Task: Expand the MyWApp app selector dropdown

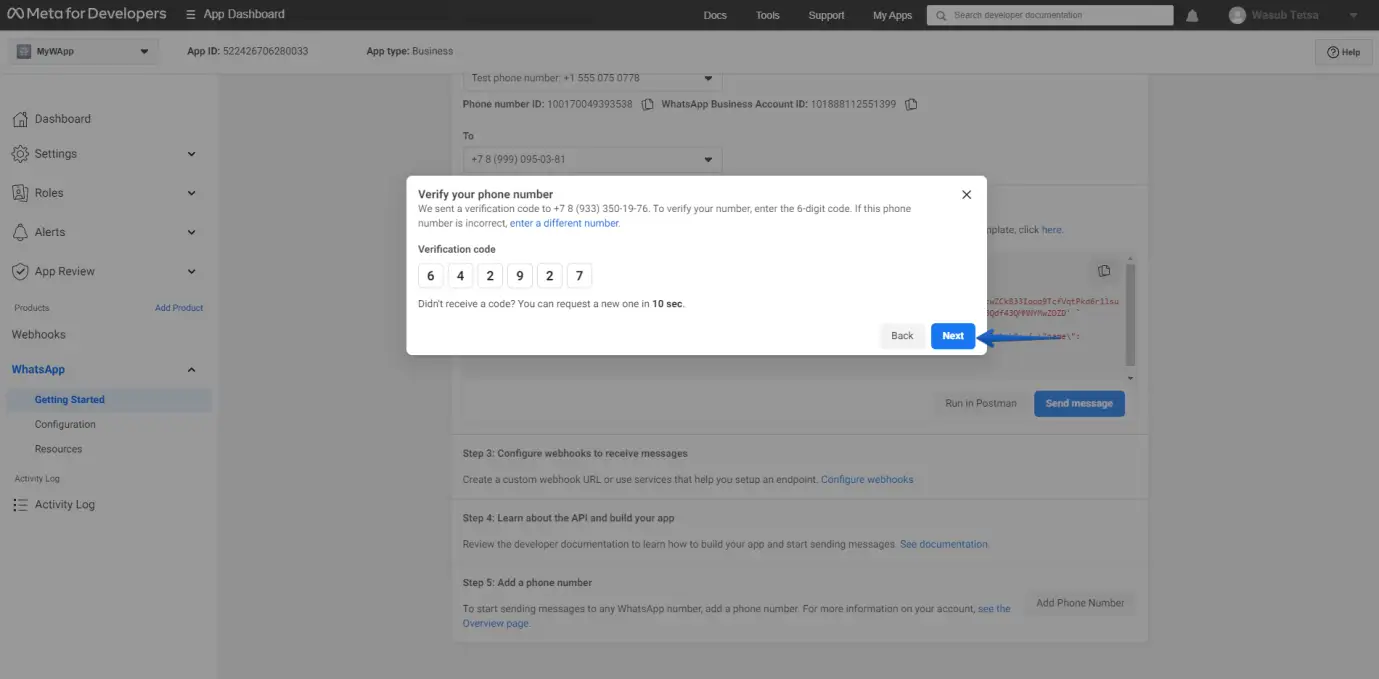Action: point(144,51)
